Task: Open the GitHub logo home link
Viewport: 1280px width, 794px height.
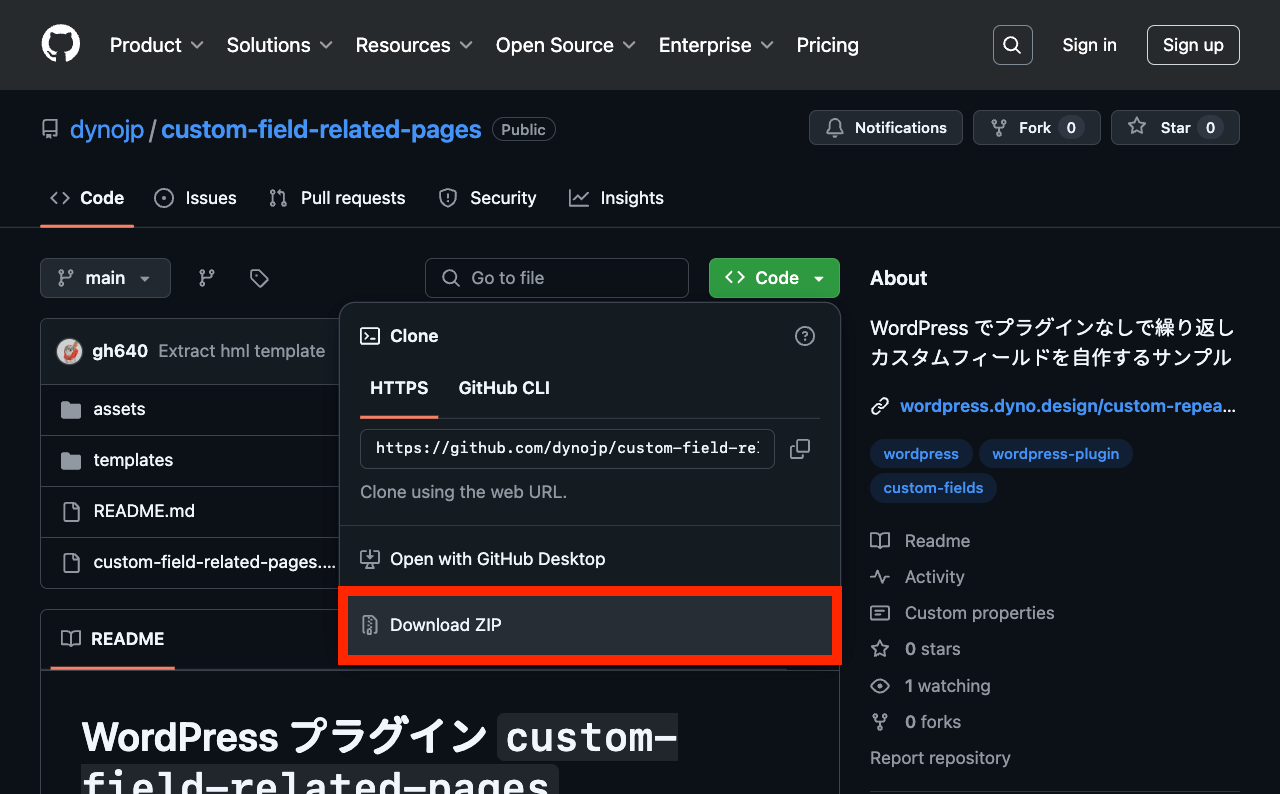Action: 61,45
